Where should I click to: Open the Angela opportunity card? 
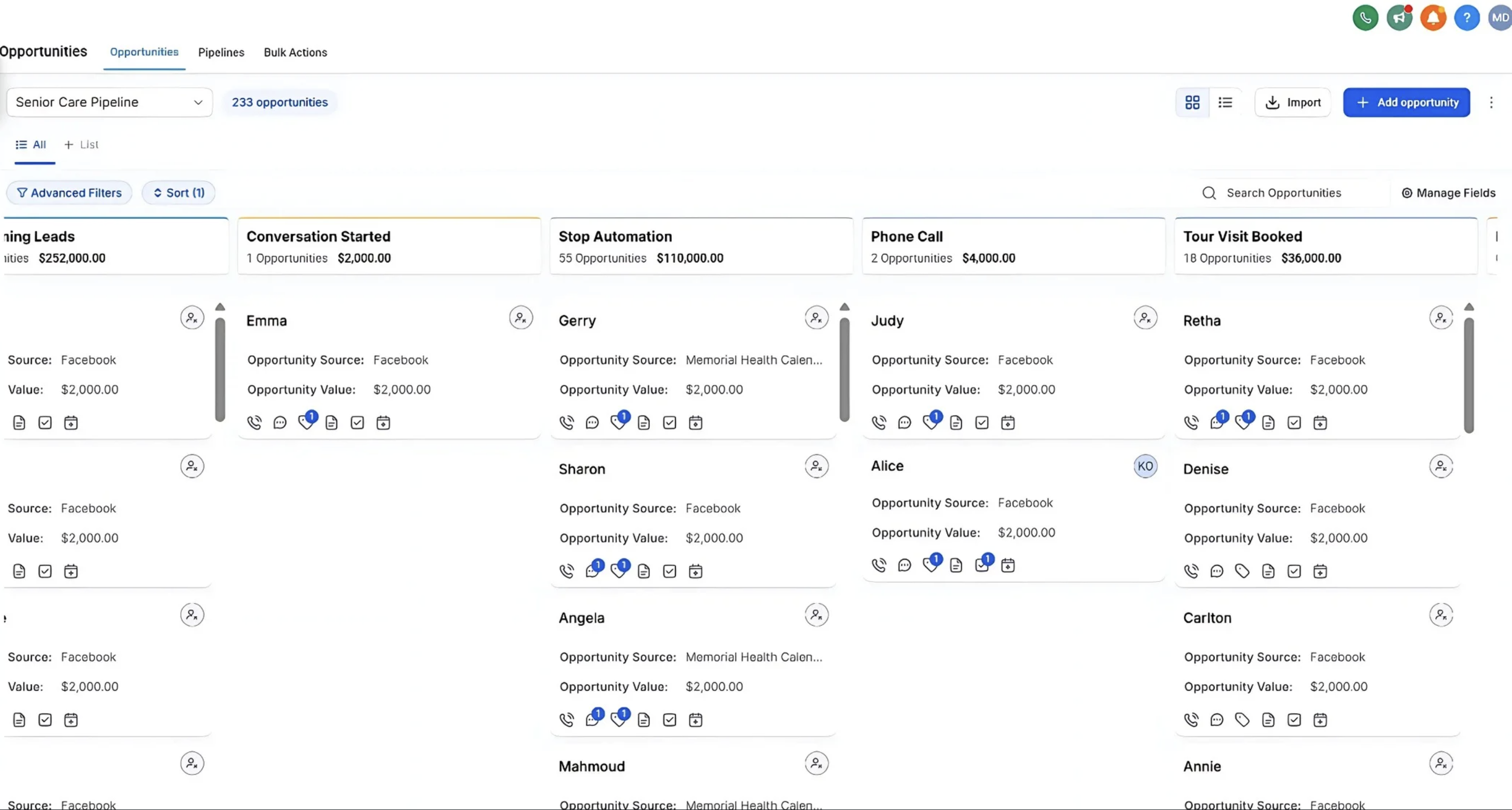tap(692, 665)
